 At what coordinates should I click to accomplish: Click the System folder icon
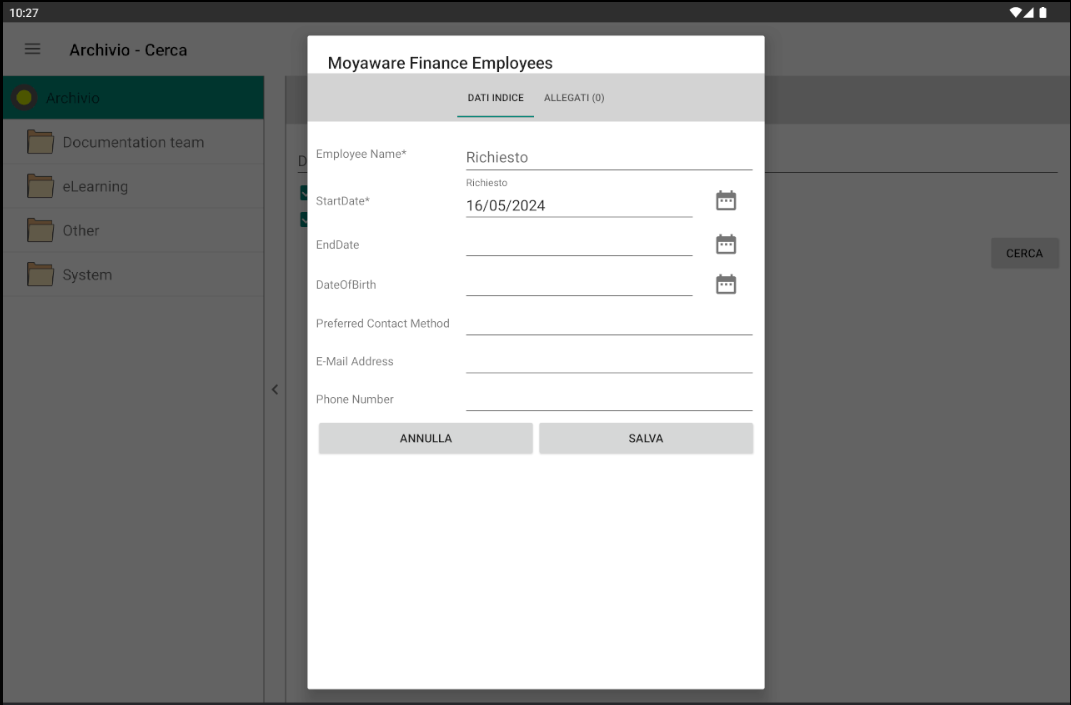point(40,274)
